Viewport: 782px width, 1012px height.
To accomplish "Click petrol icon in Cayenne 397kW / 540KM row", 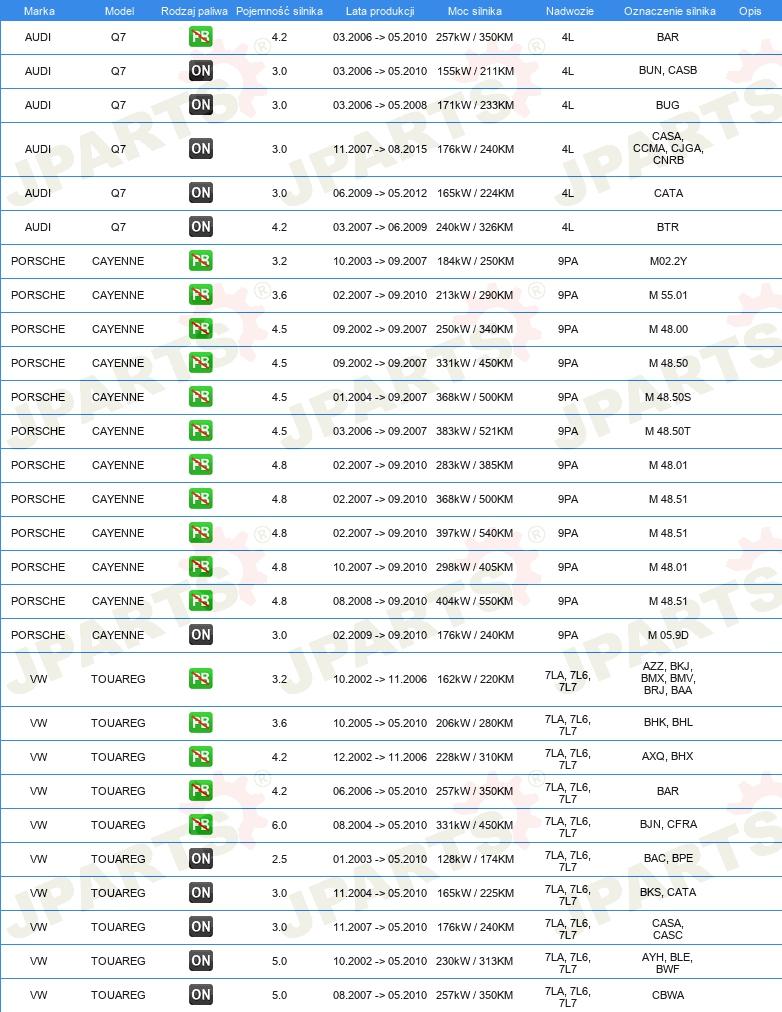I will (201, 532).
